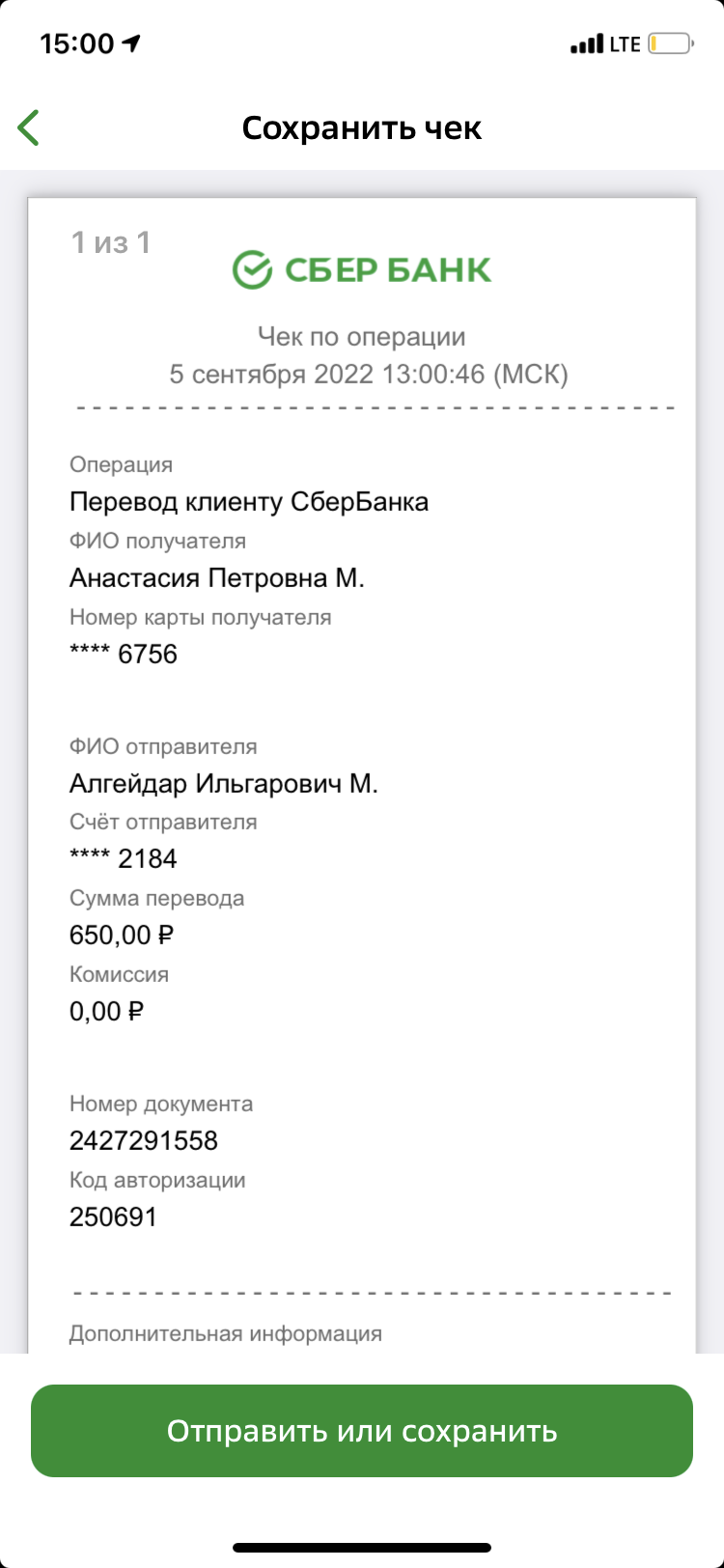Tap the 15:00 clock in status bar

[76, 43]
